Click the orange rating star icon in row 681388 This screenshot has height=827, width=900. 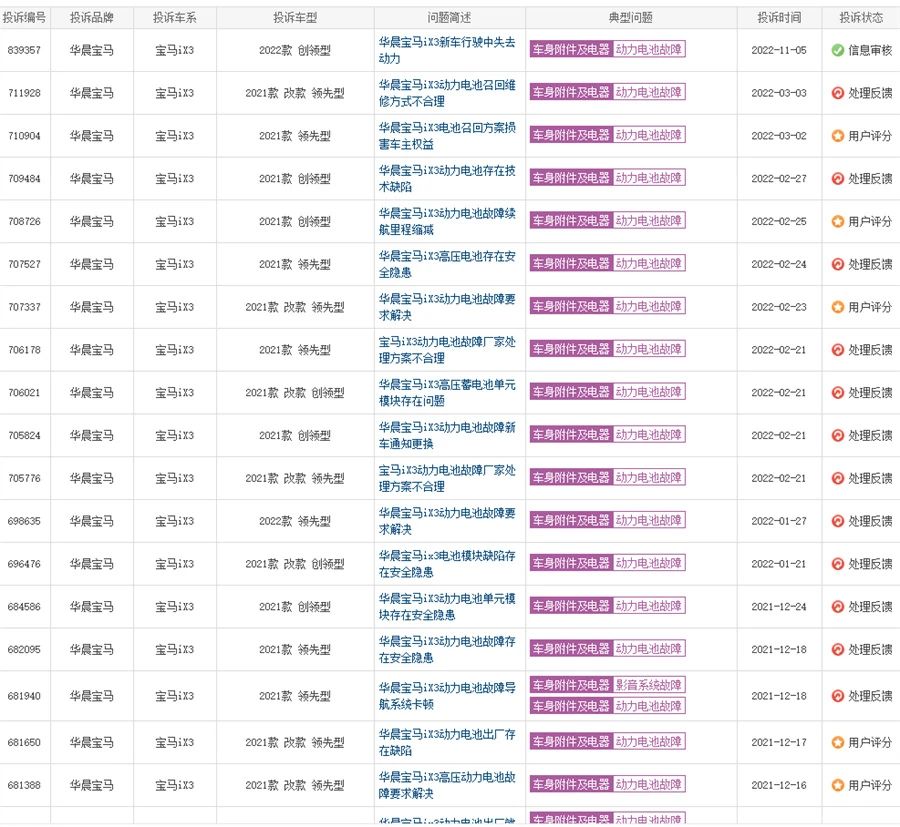point(837,785)
